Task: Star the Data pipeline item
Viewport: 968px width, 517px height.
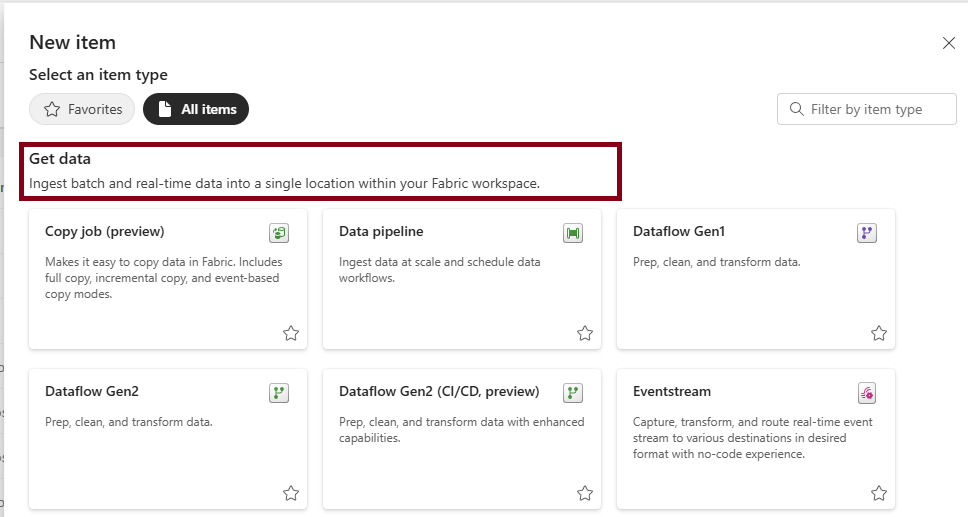Action: point(585,334)
